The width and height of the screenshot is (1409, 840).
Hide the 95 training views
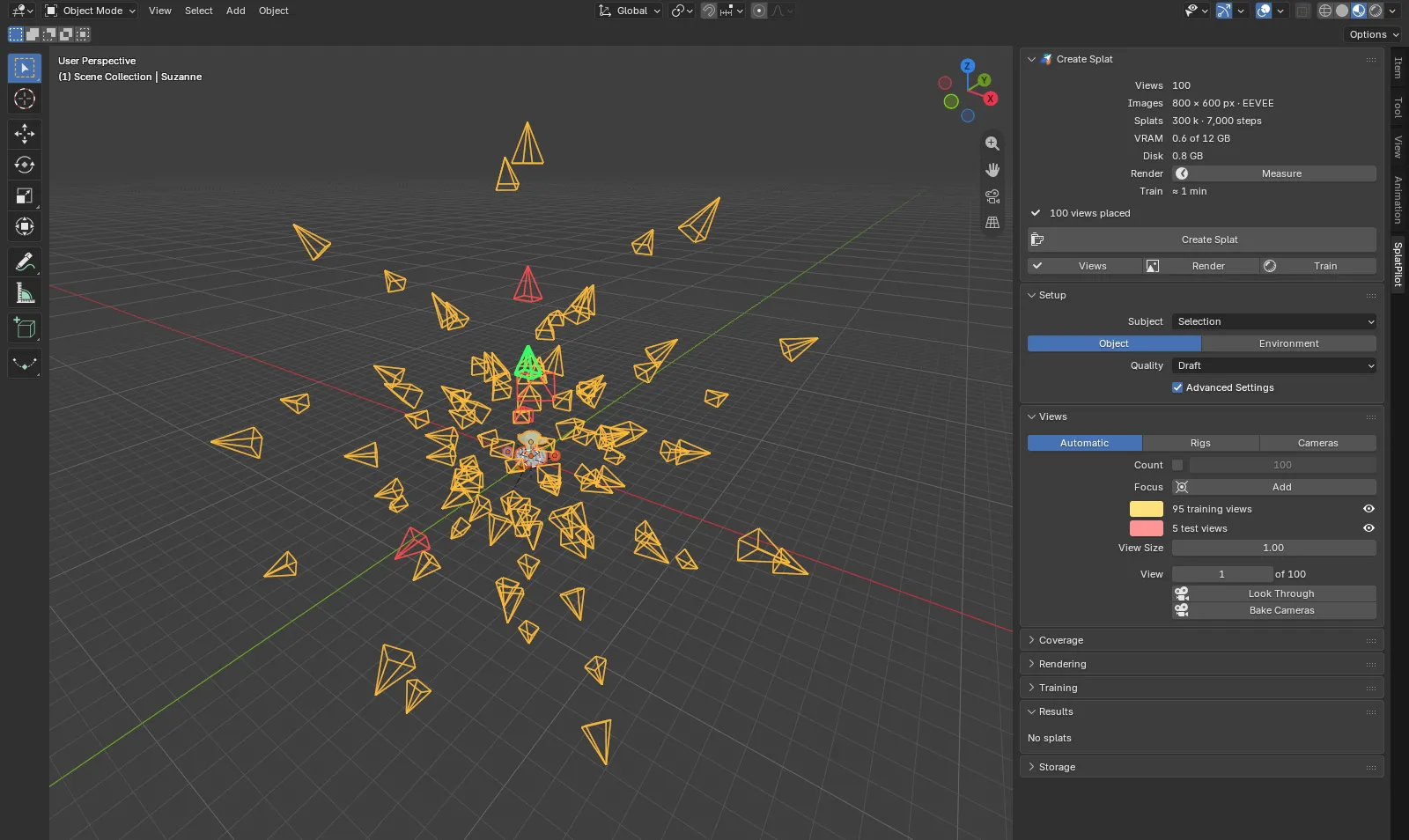1368,509
